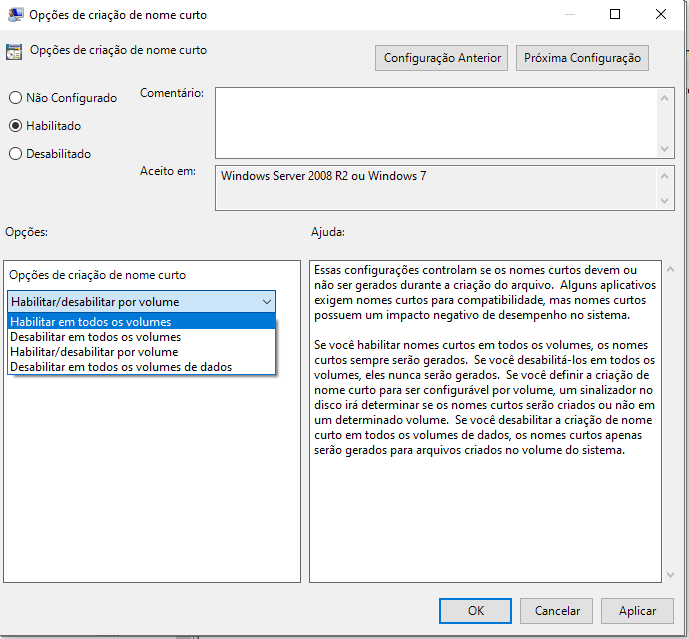Click inside the Comentário text box
The image size is (689, 639).
(x=435, y=121)
